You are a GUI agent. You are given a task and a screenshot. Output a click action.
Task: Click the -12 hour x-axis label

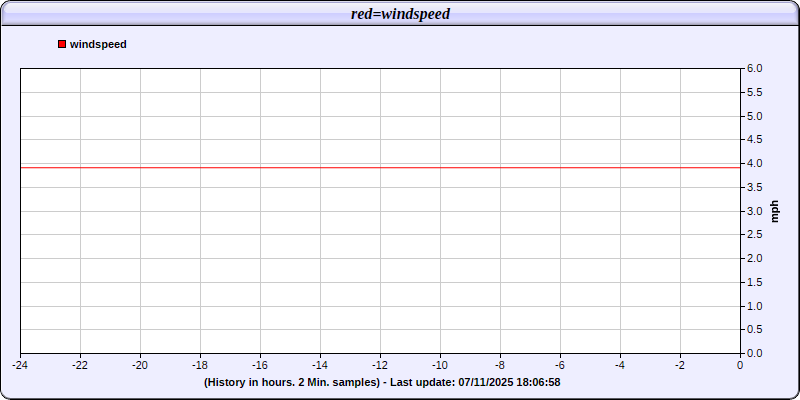pyautogui.click(x=380, y=366)
